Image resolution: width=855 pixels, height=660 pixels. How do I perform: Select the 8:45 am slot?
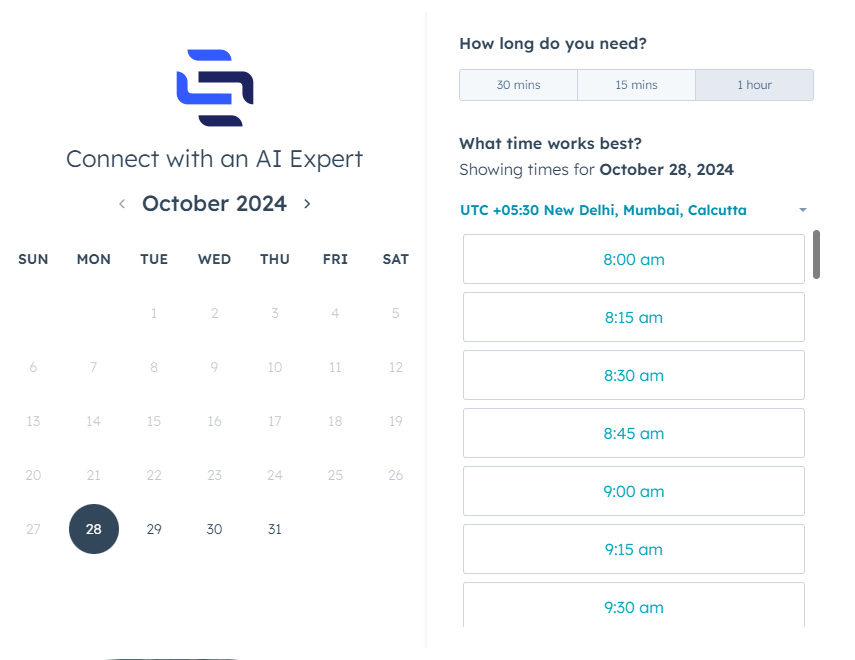pyautogui.click(x=633, y=433)
